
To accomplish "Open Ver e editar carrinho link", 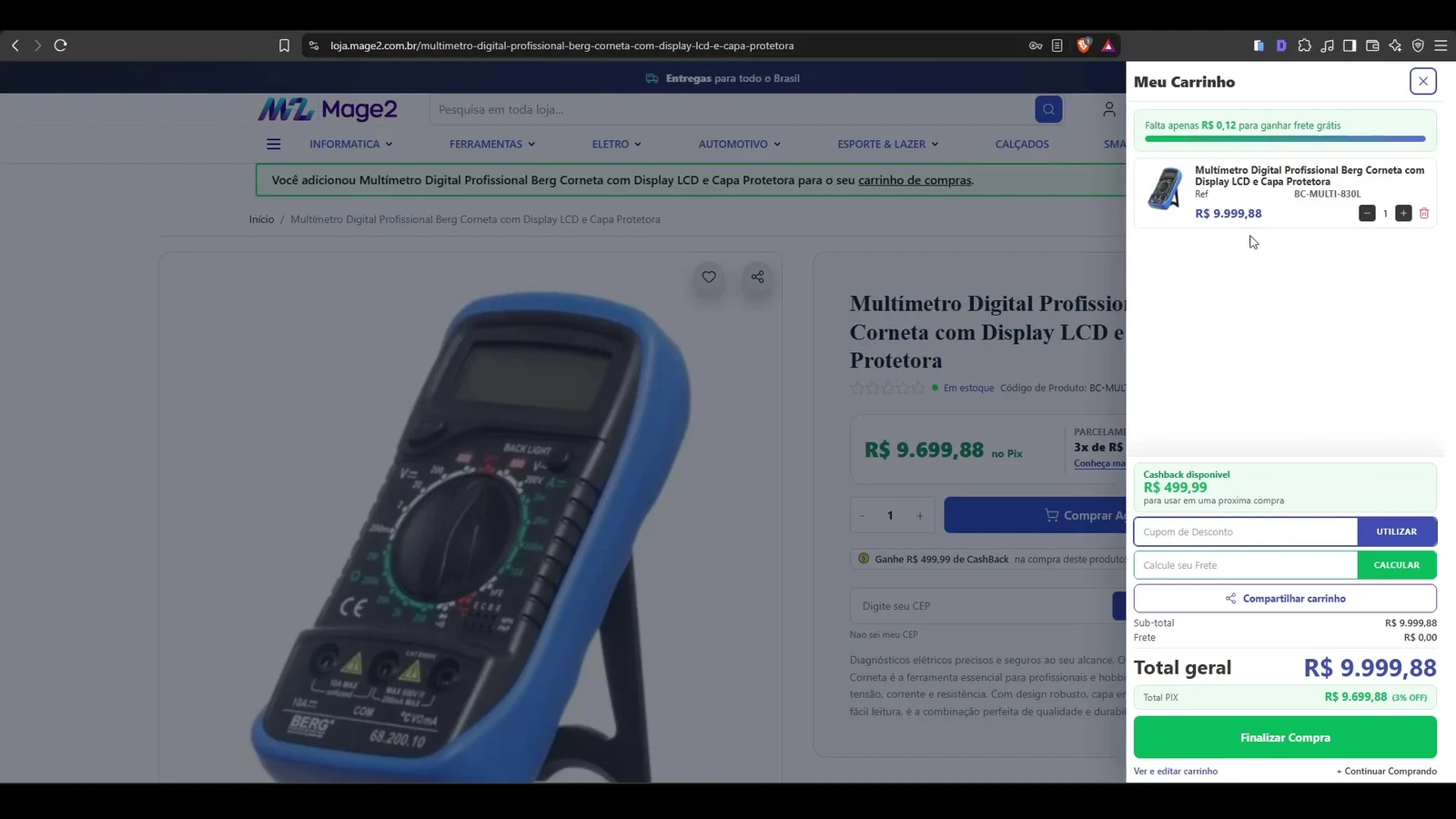I will (1176, 771).
